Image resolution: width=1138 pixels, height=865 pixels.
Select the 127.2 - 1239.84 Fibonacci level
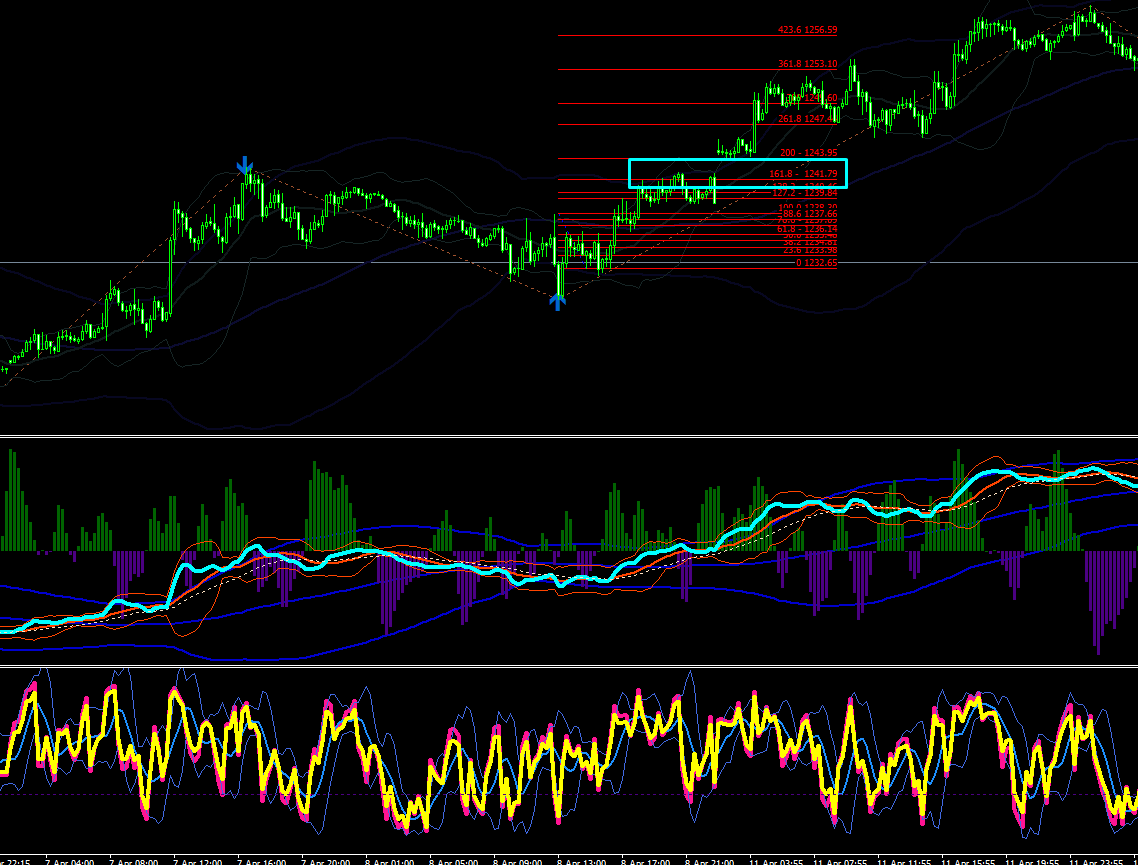point(804,193)
